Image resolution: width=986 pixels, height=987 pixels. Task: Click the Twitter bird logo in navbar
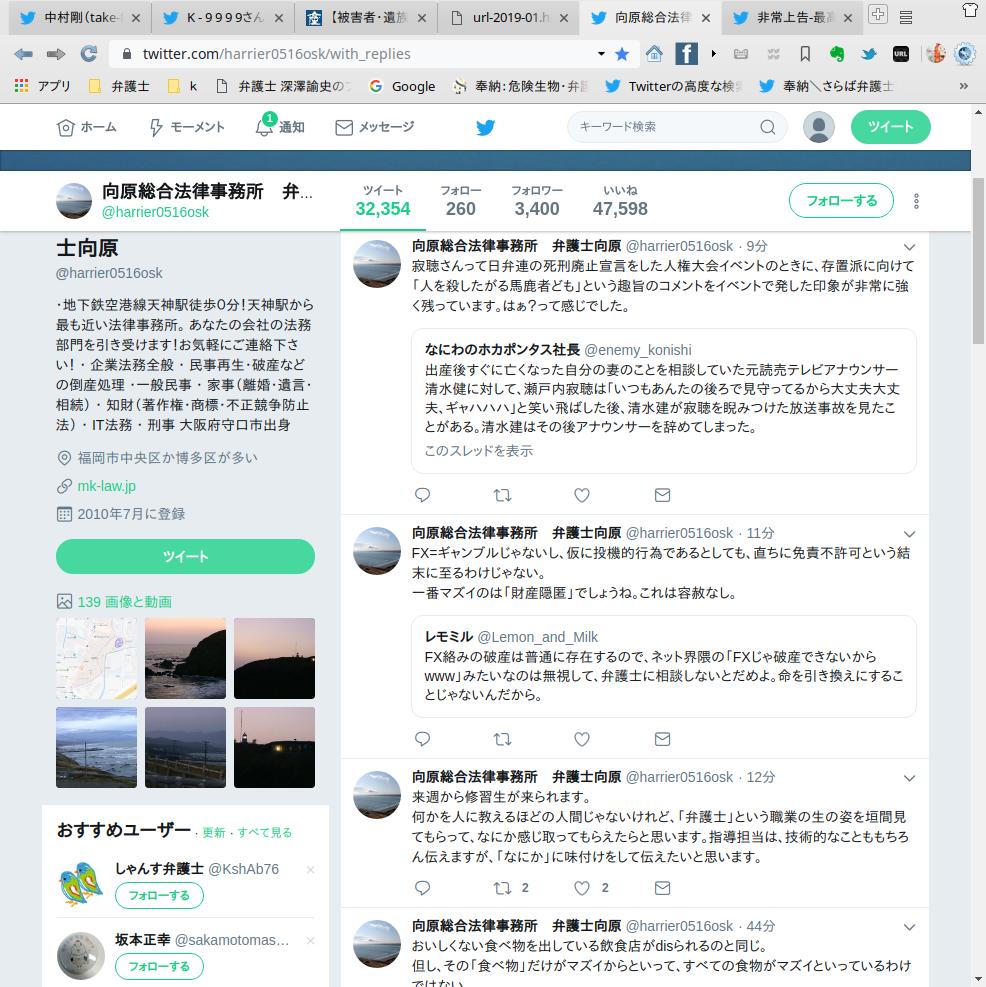coord(485,127)
